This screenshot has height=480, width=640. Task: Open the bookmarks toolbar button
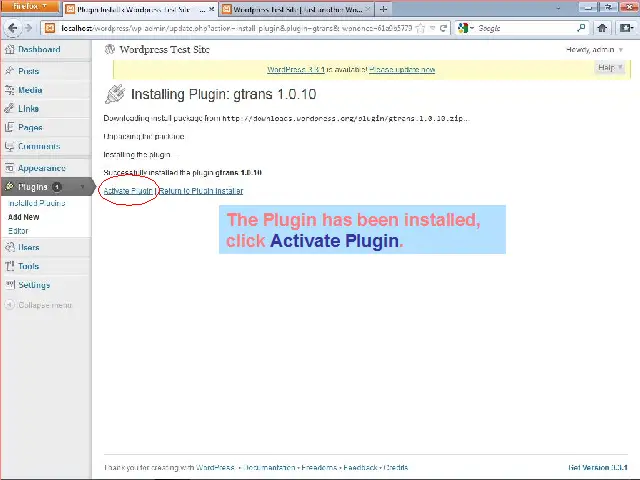click(626, 28)
